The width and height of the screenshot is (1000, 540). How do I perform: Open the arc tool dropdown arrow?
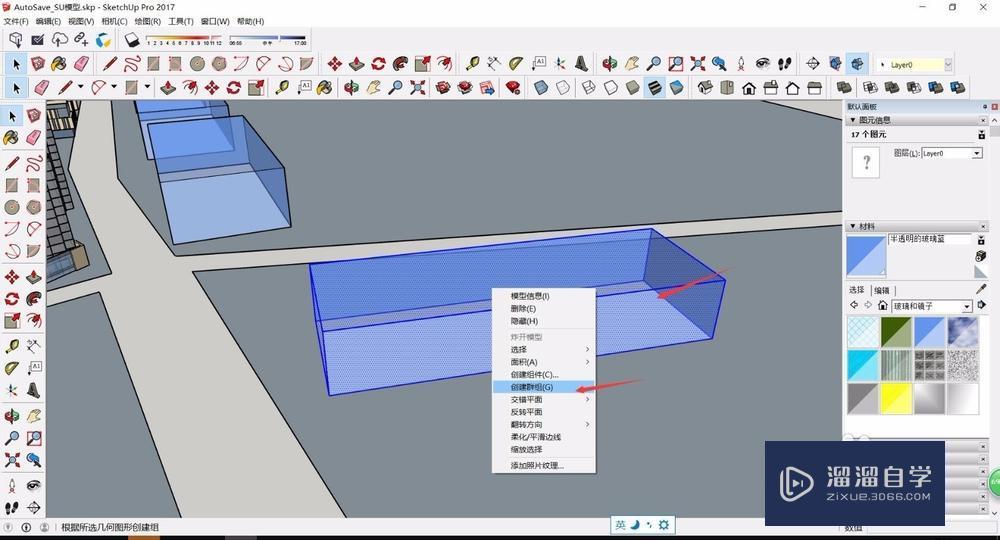114,87
